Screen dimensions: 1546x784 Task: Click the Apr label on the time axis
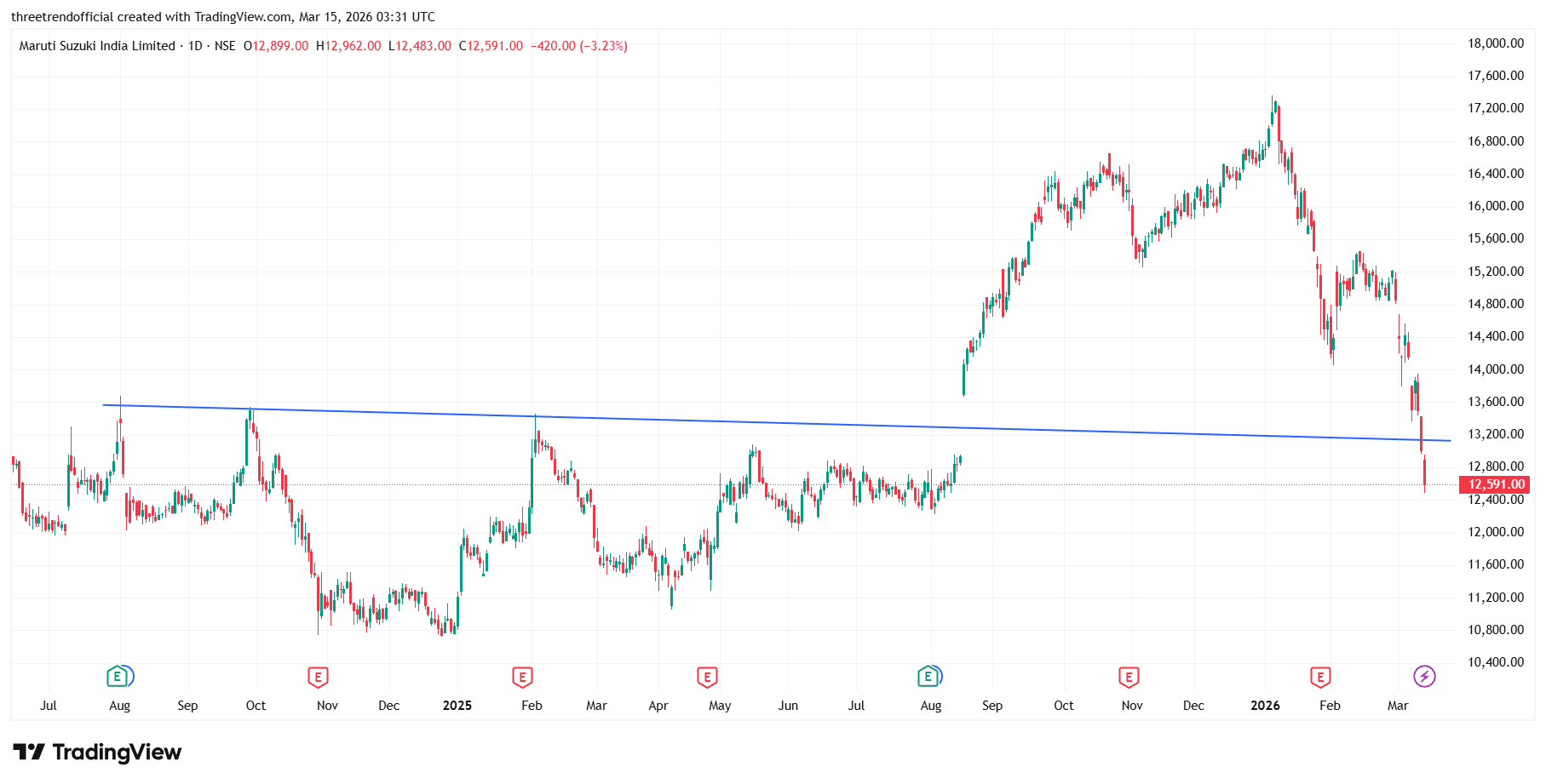point(658,706)
